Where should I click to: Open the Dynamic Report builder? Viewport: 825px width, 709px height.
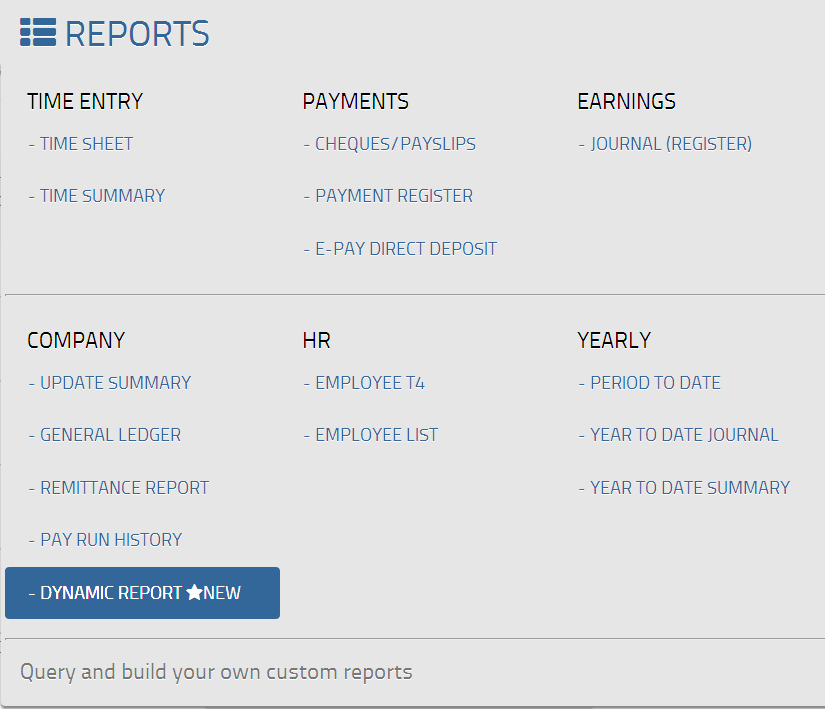(120, 592)
